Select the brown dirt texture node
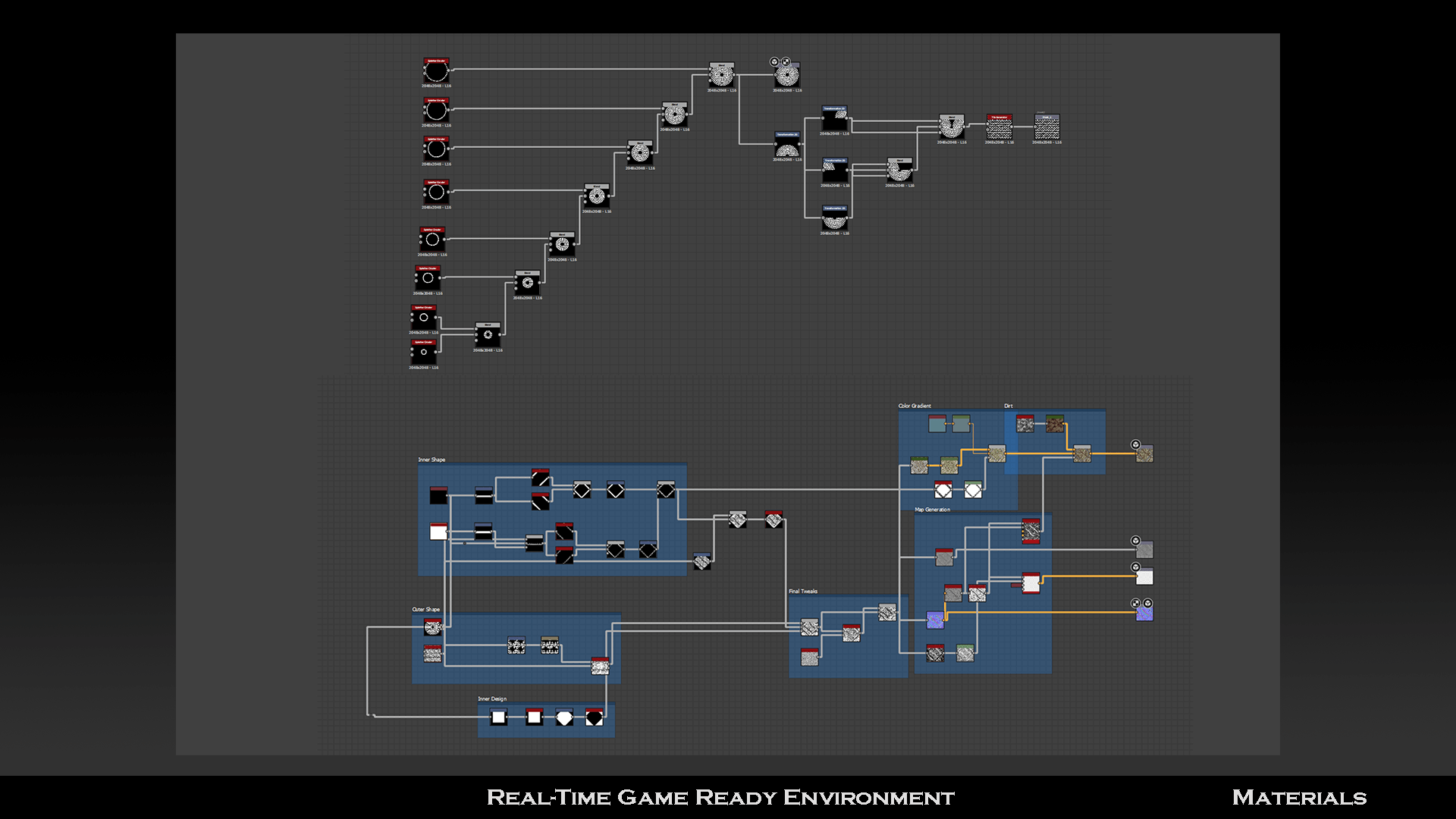 click(x=1054, y=423)
